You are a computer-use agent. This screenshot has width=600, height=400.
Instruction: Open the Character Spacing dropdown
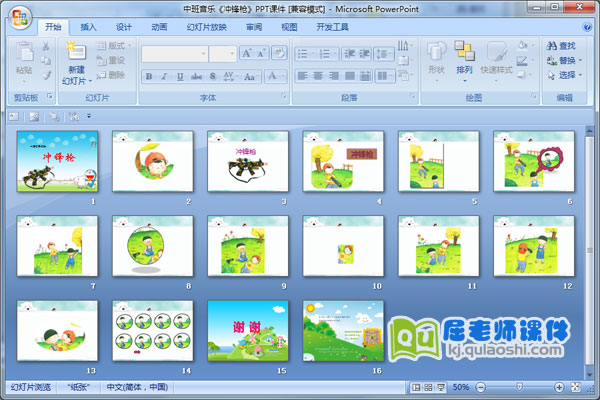coord(229,77)
